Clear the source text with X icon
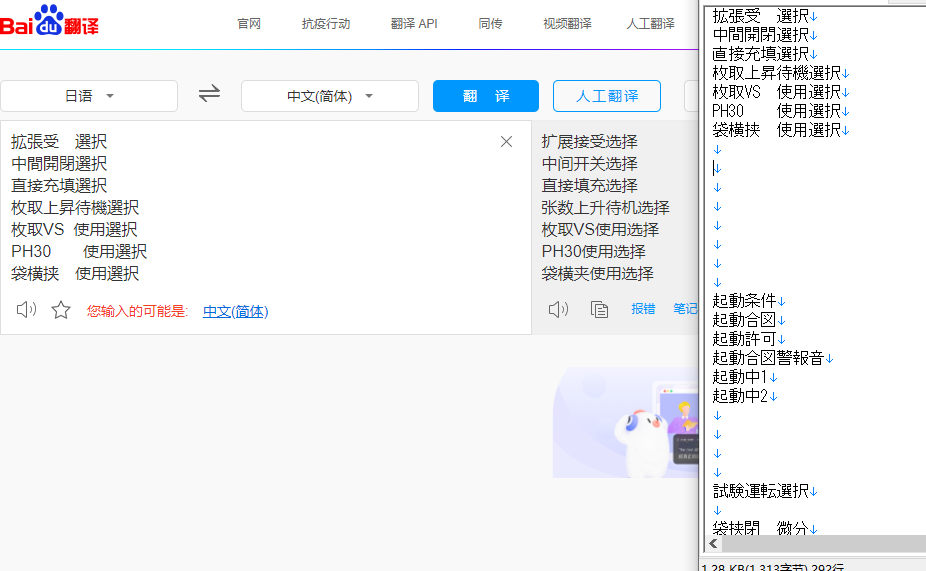The width and height of the screenshot is (926, 571). (506, 142)
